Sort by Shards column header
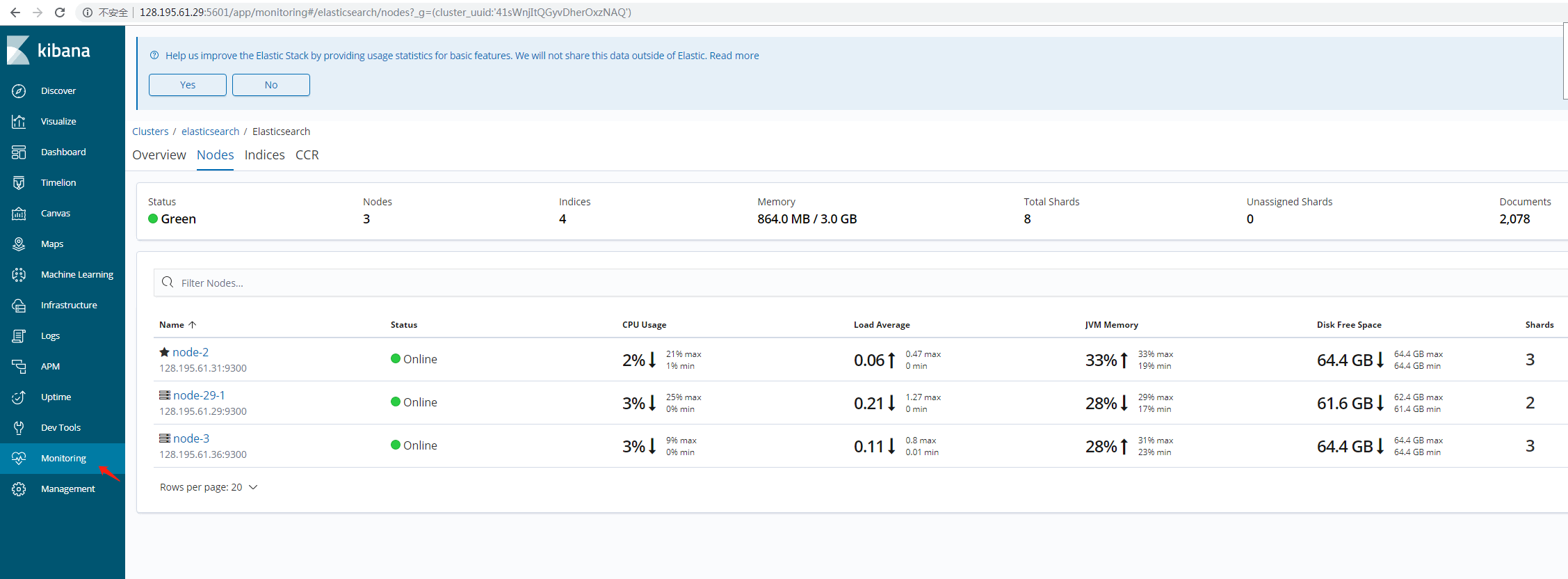1568x579 pixels. click(1539, 325)
